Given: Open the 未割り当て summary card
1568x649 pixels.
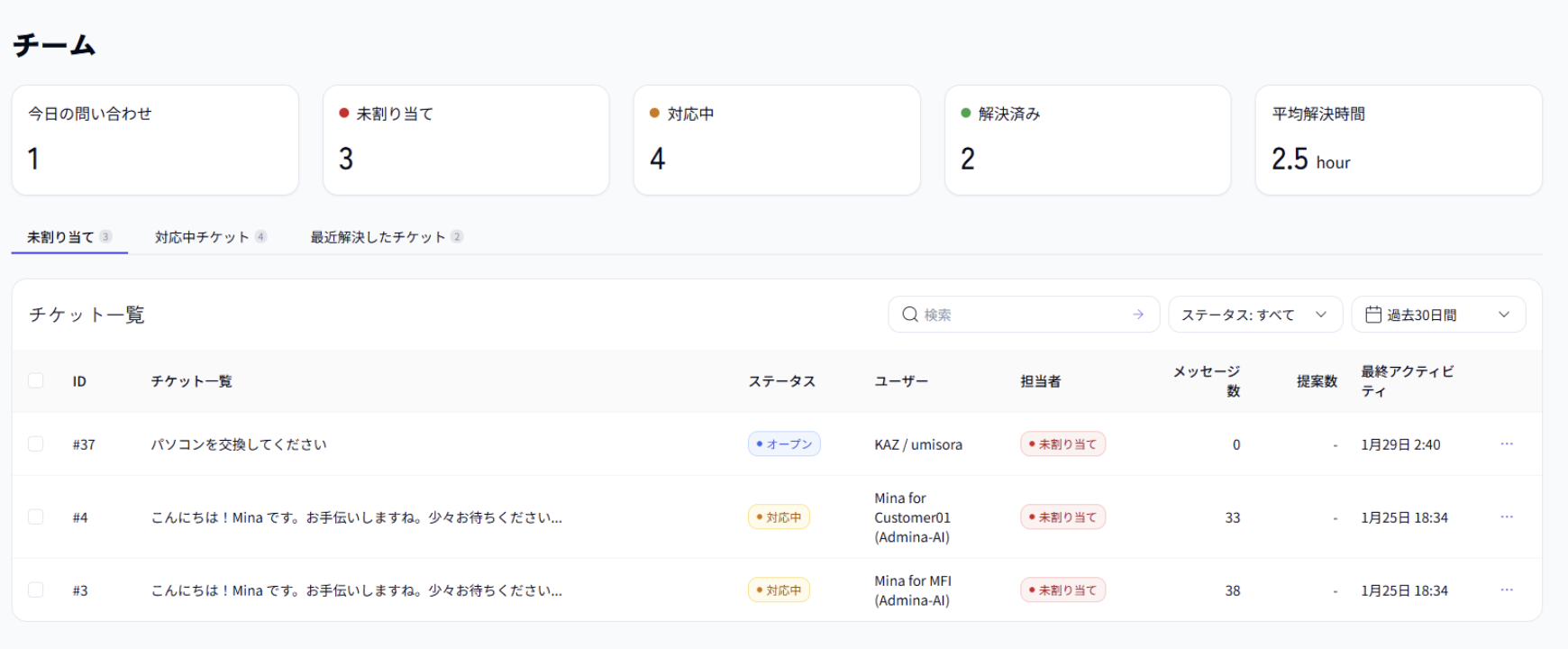Looking at the screenshot, I should [466, 140].
